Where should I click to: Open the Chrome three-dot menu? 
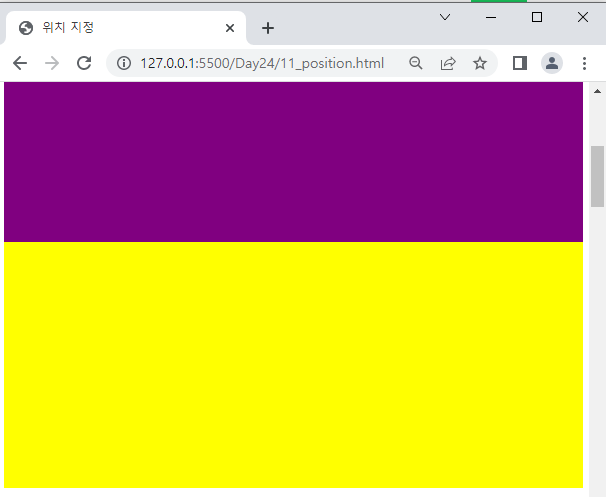[x=584, y=63]
